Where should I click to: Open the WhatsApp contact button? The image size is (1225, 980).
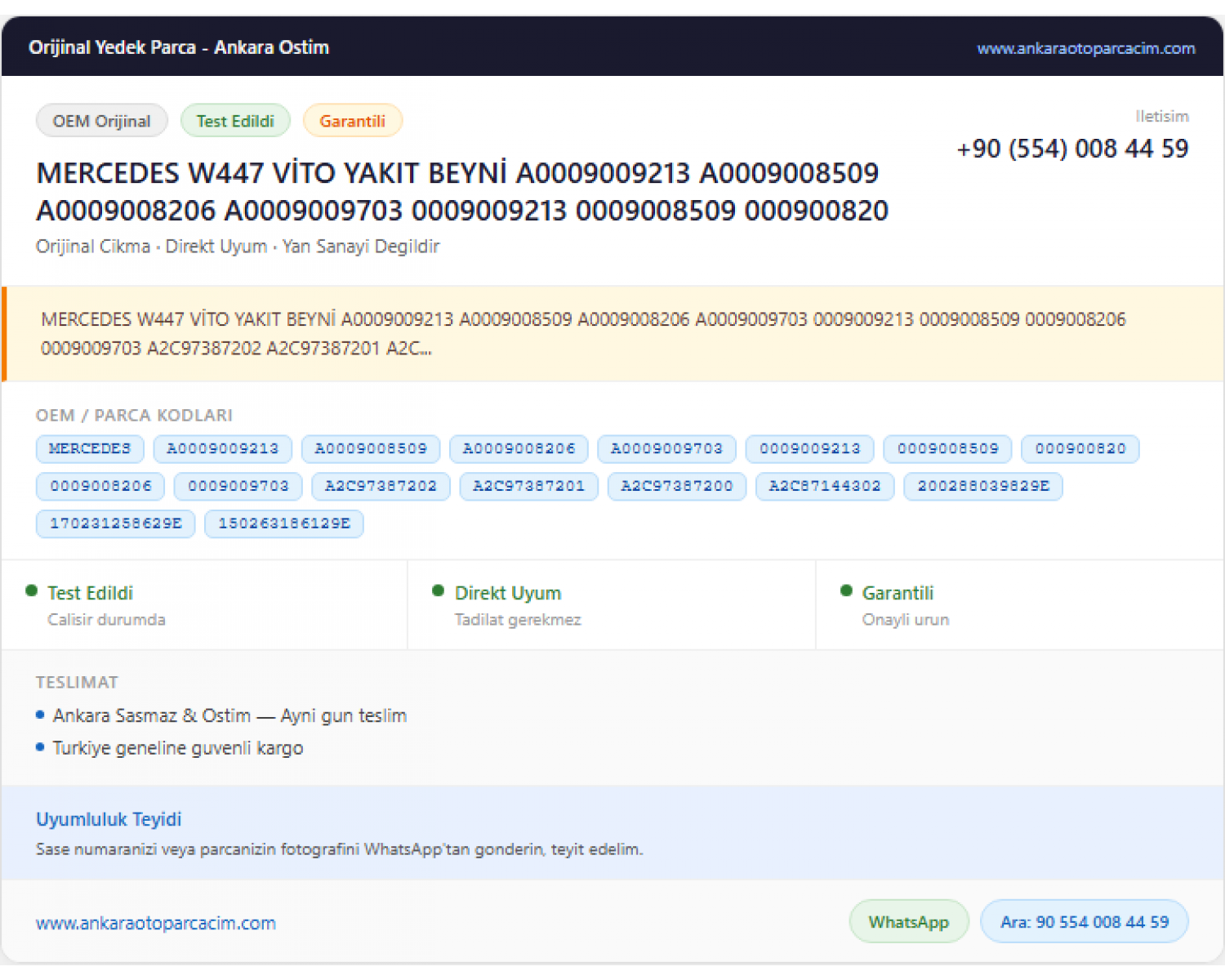point(909,921)
